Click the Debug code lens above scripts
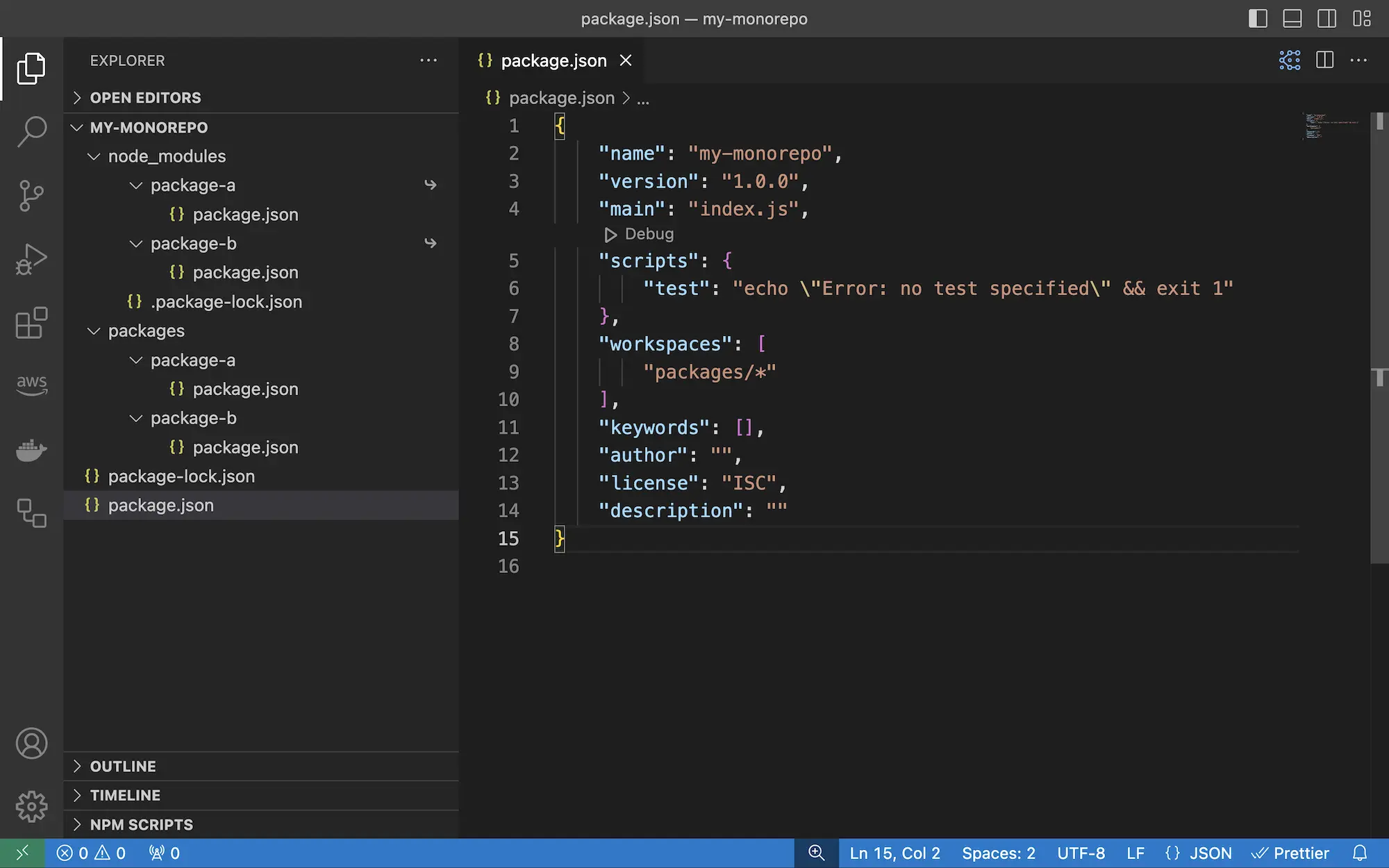 [x=639, y=234]
